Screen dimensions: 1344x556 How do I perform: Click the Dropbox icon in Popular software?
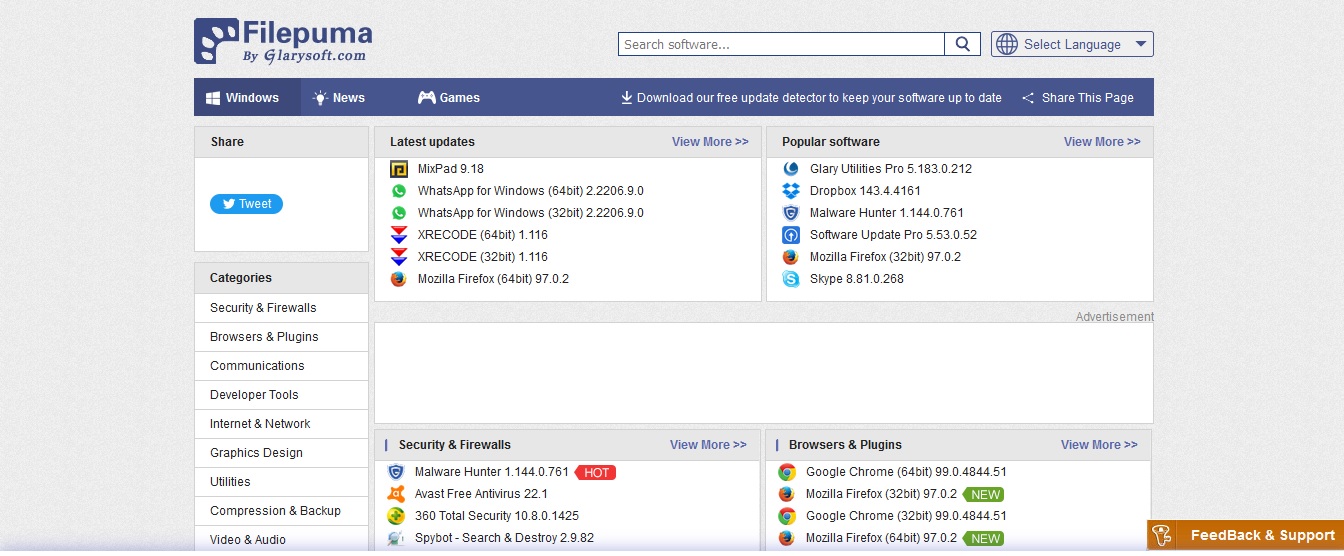click(791, 191)
